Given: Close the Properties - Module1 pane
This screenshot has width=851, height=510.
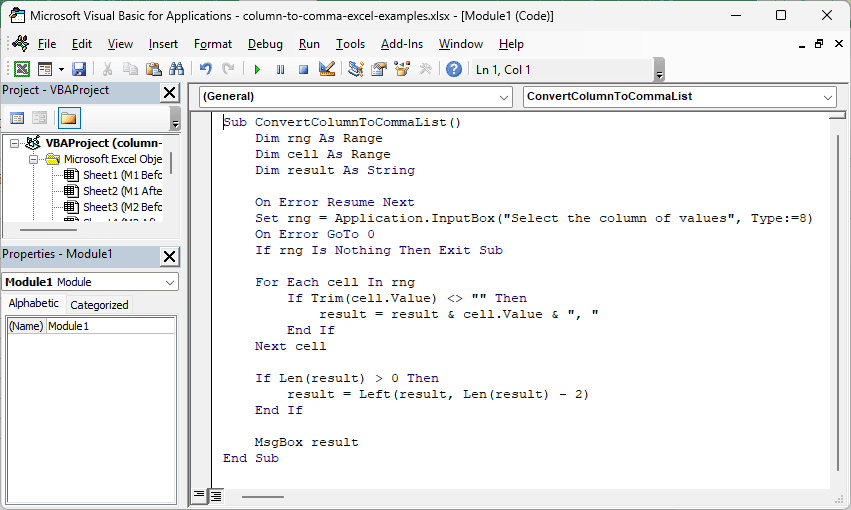Looking at the screenshot, I should point(169,257).
